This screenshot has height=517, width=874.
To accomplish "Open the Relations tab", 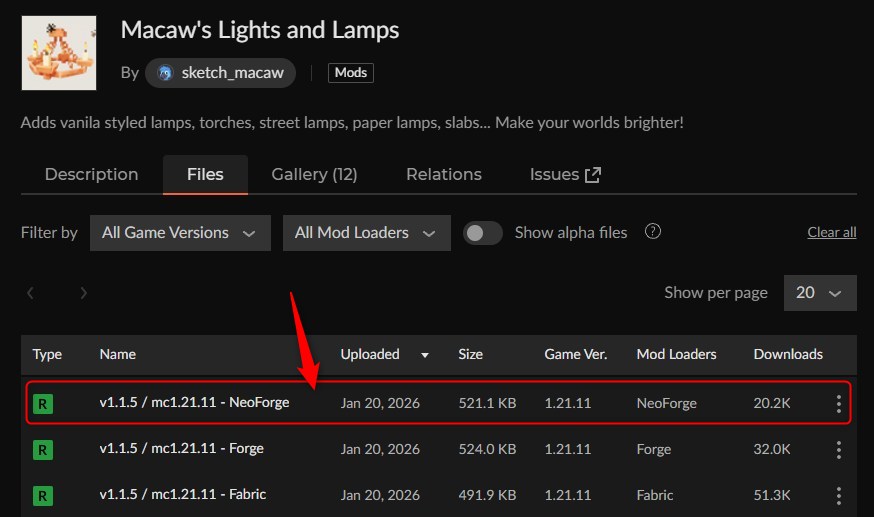I will [x=444, y=174].
